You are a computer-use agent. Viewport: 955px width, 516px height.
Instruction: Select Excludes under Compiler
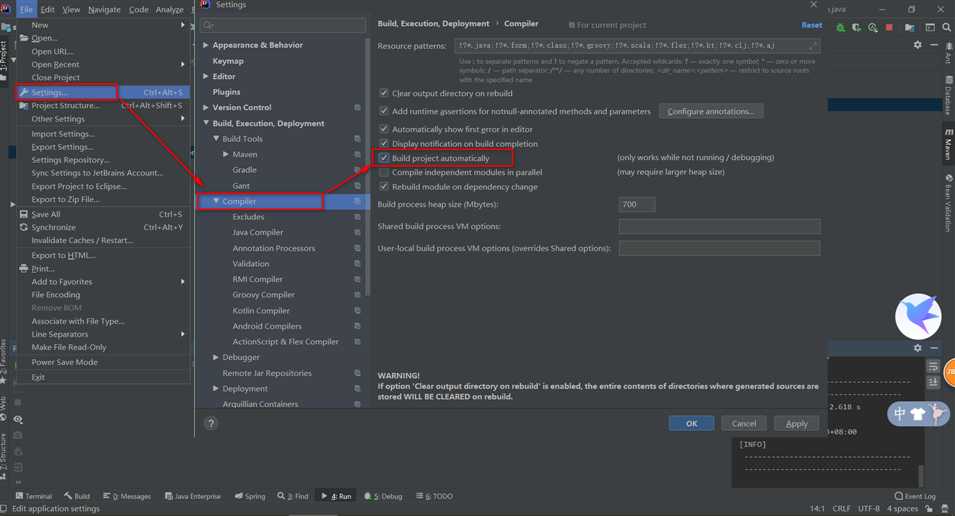point(248,217)
